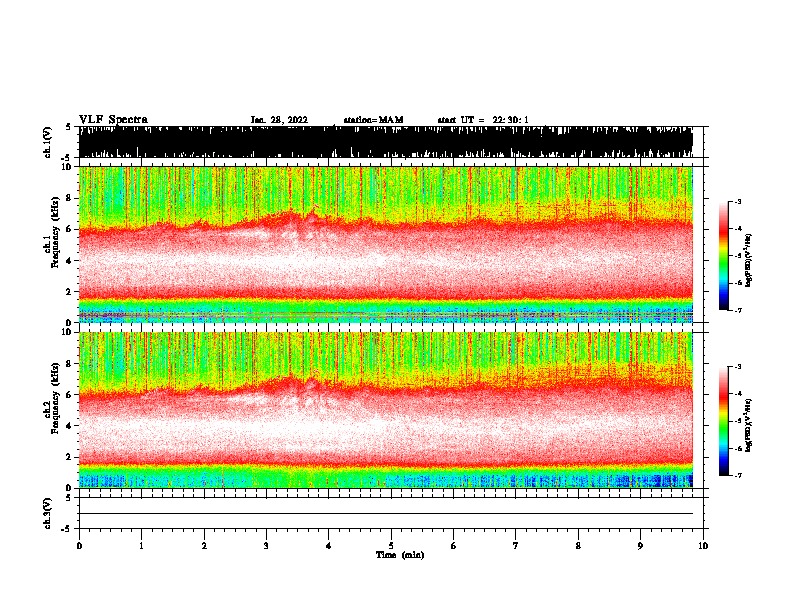Click the "-5" tick on ch.3(V) axis

coord(68,529)
